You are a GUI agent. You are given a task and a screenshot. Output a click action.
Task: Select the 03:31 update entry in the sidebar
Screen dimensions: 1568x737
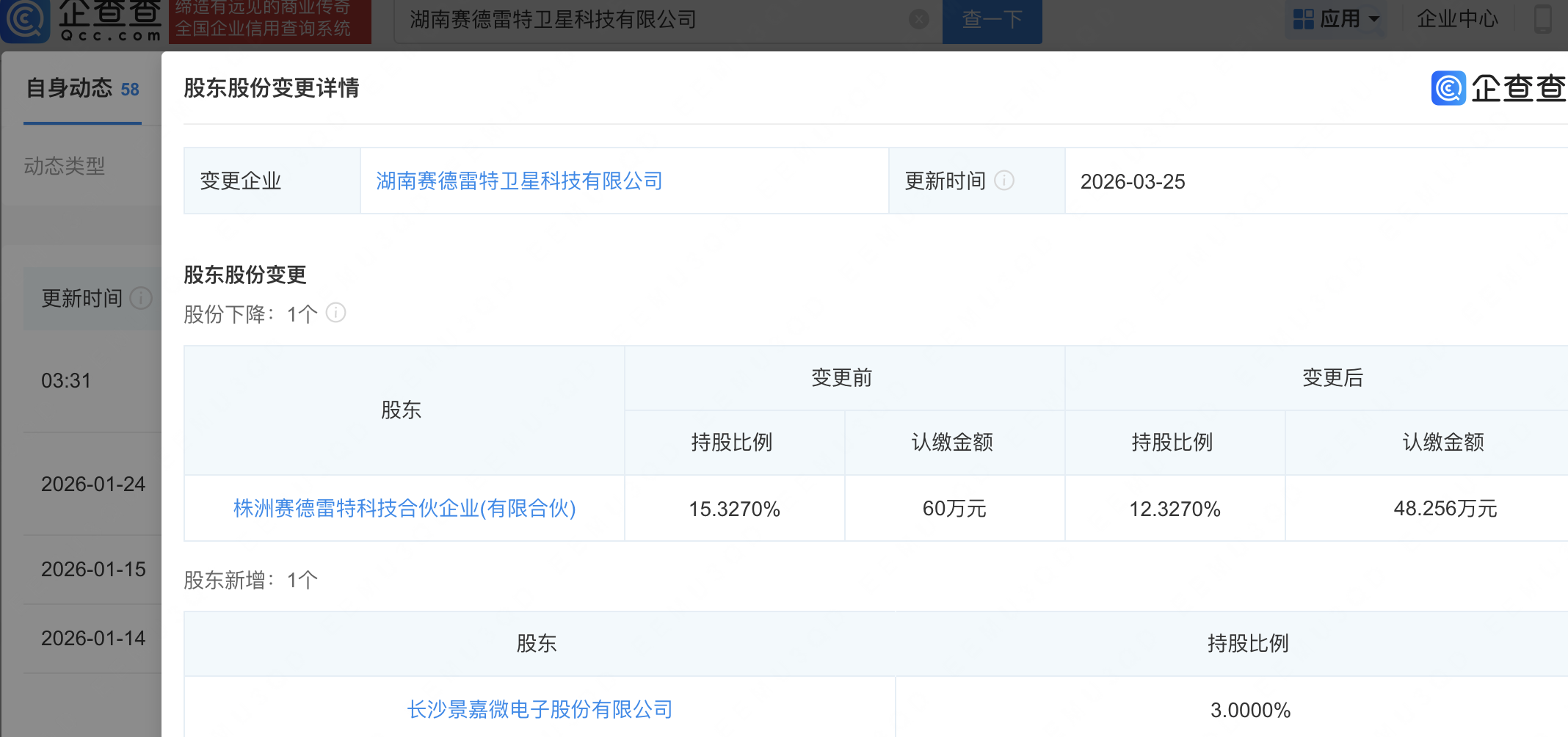coord(66,381)
